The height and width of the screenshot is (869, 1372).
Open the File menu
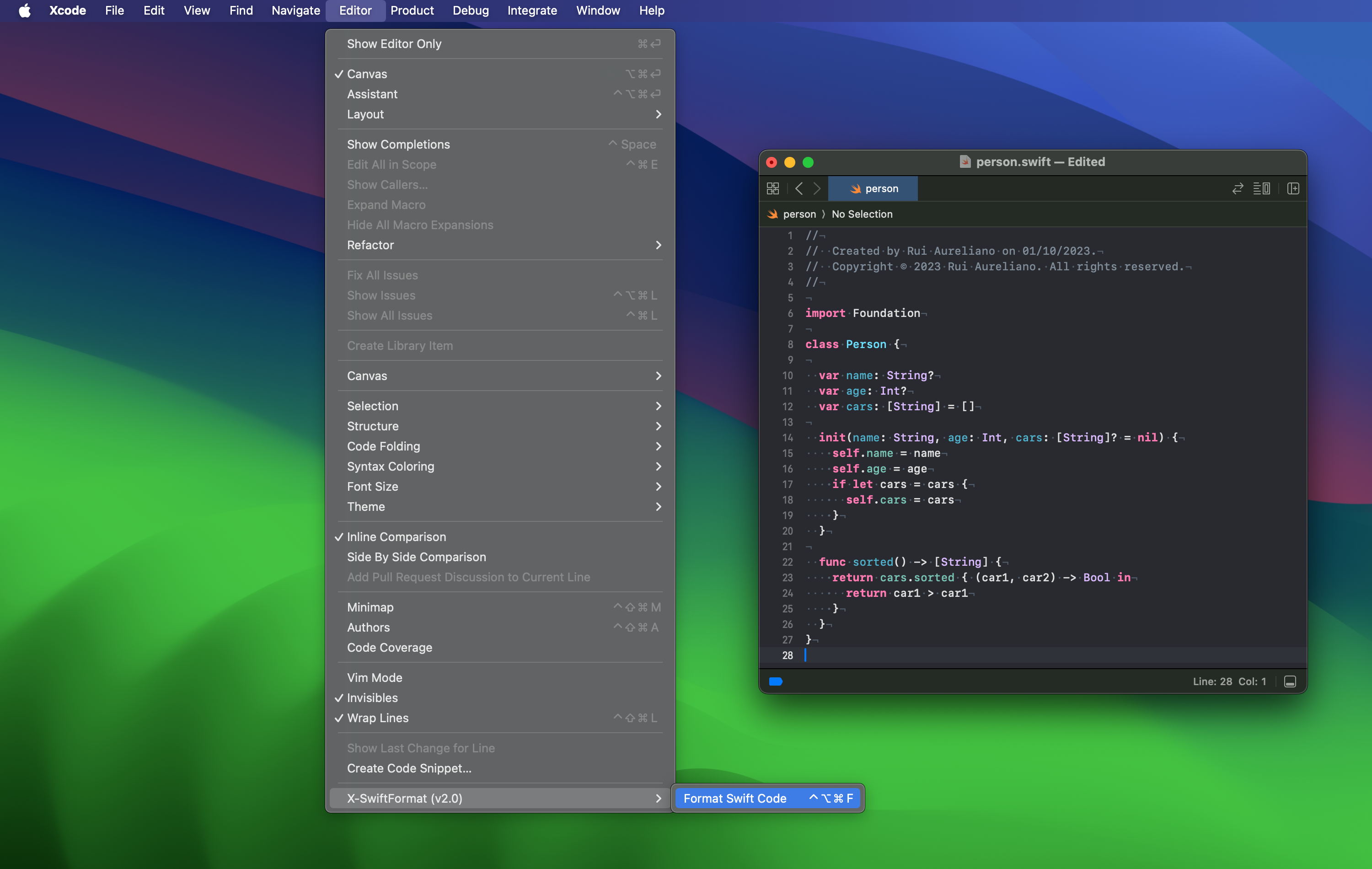[x=114, y=10]
